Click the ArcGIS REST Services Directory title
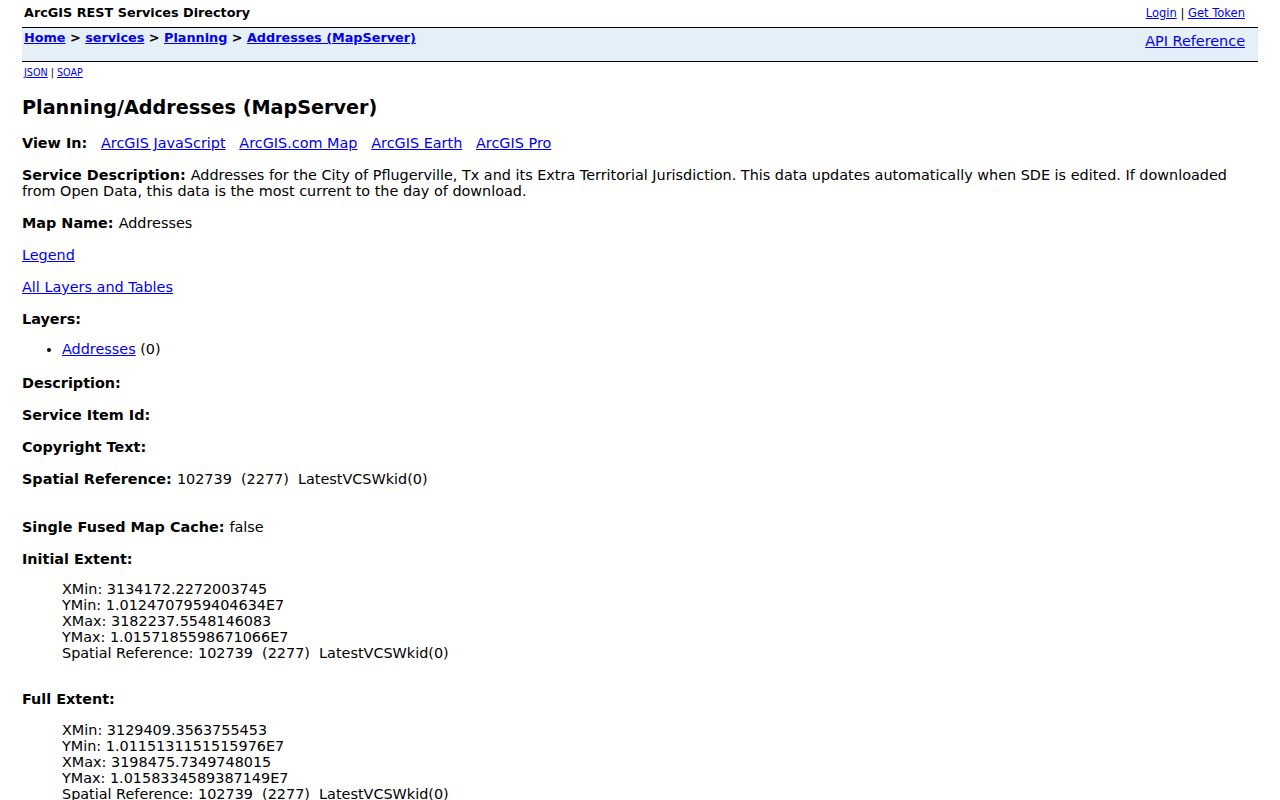The height and width of the screenshot is (800, 1280). (137, 13)
